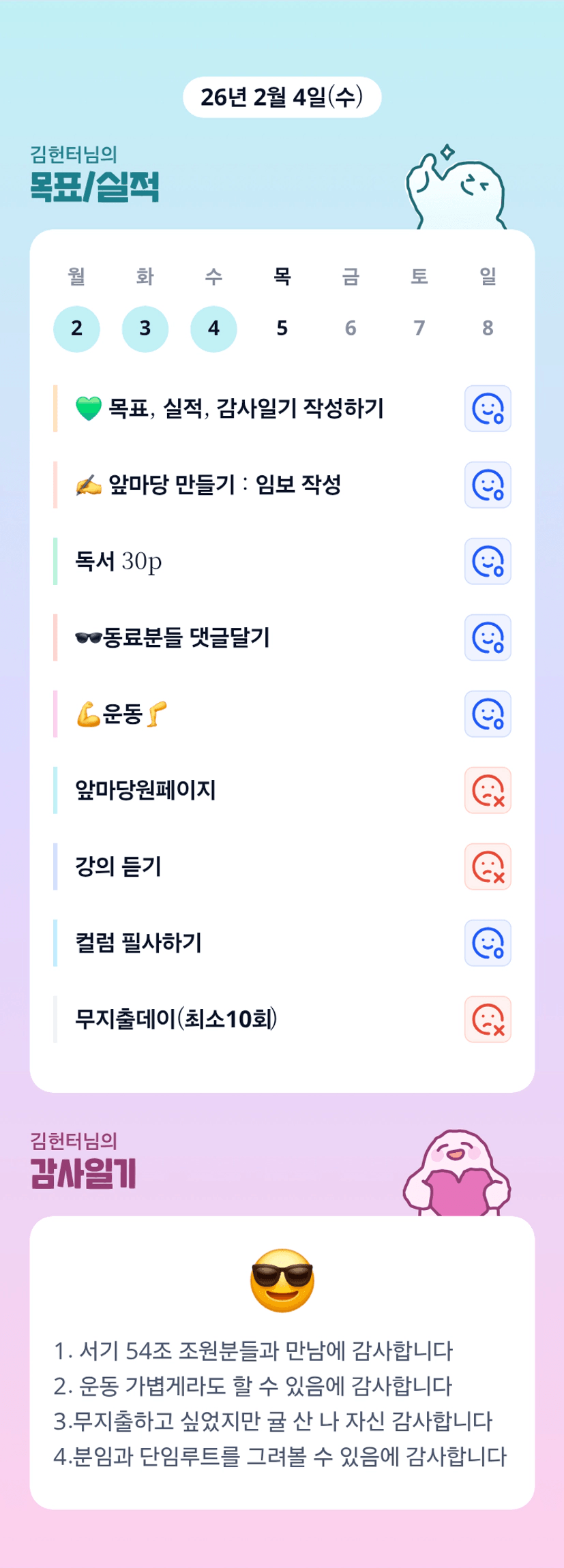The image size is (564, 1568).
Task: Select Monday the 2nd in week calendar
Action: [x=76, y=329]
